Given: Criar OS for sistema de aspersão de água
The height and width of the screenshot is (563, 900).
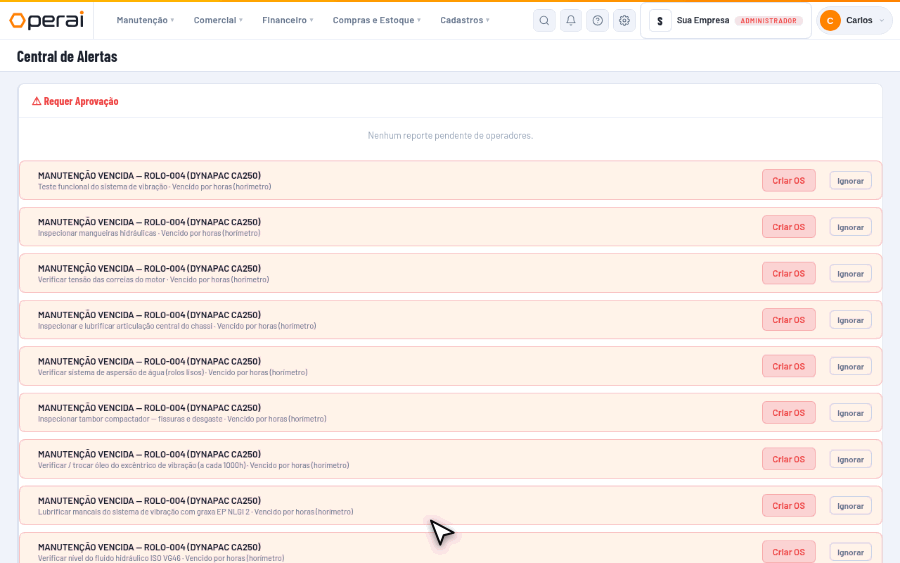Looking at the screenshot, I should coord(789,367).
